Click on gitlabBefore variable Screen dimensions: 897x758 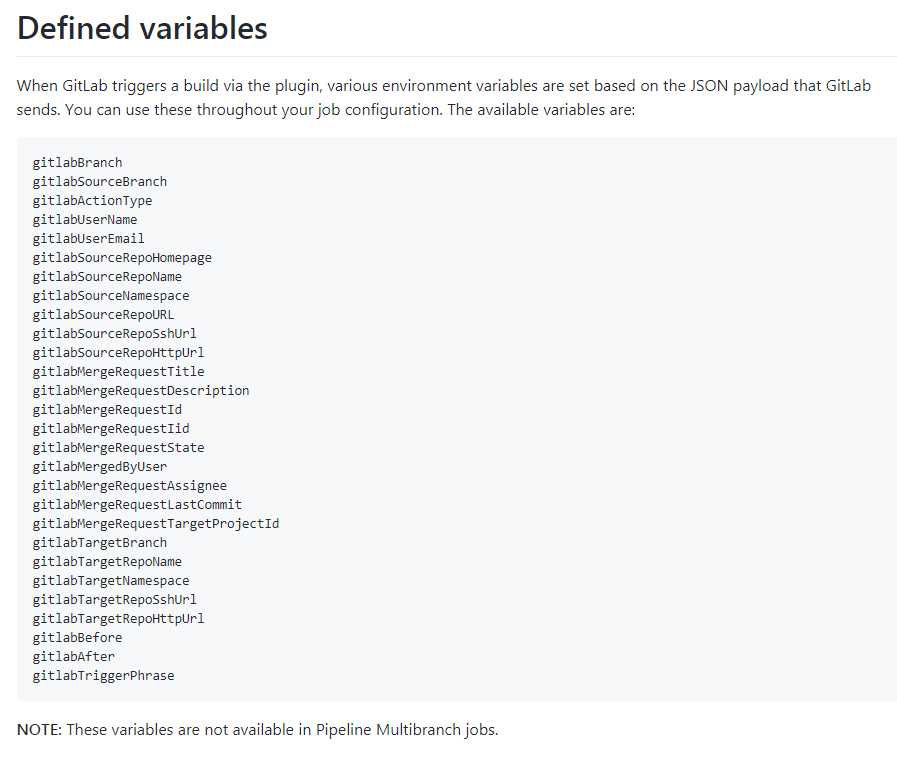[77, 637]
